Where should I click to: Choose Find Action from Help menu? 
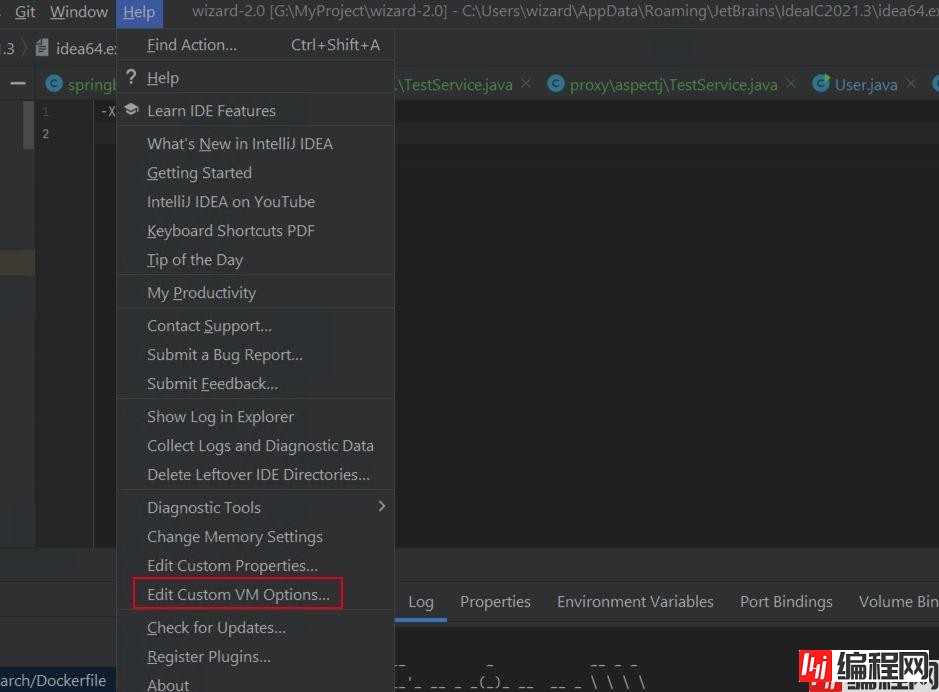[192, 45]
